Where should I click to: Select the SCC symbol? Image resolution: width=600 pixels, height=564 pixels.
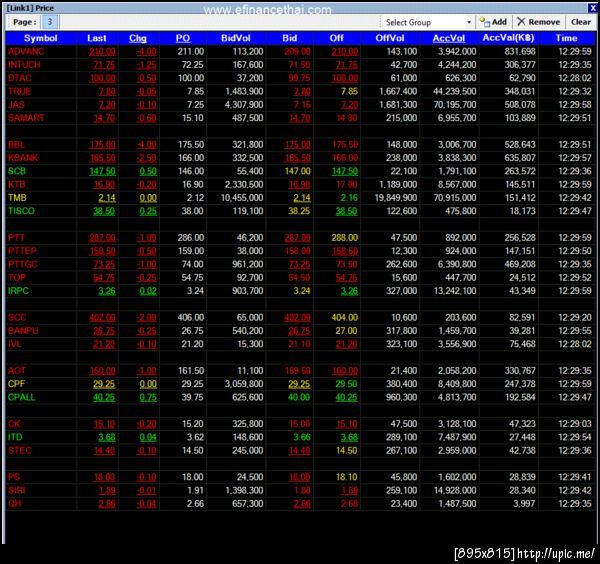pos(17,317)
